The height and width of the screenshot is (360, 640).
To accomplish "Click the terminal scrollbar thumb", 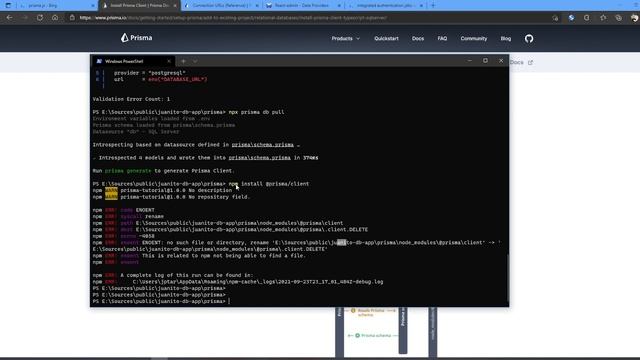I will coord(507,278).
